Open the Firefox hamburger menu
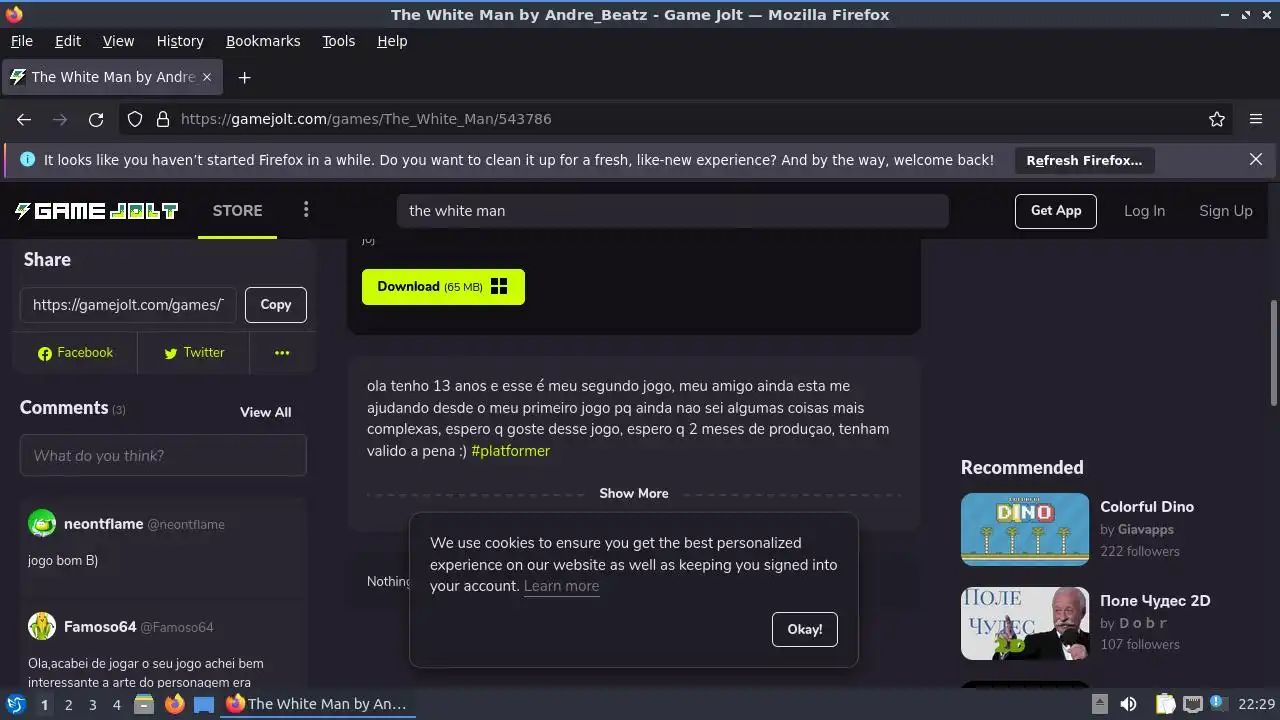Screen dimensions: 1280x720 [x=1256, y=119]
